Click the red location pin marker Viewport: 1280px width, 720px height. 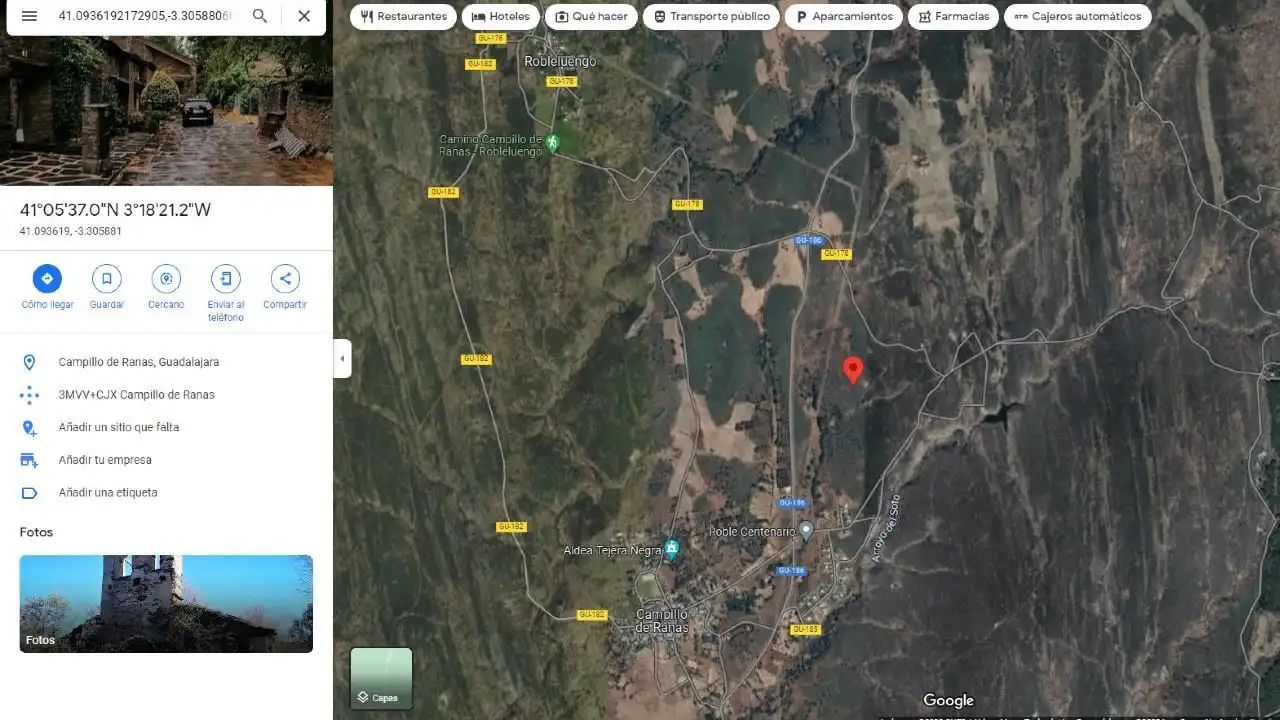click(853, 370)
